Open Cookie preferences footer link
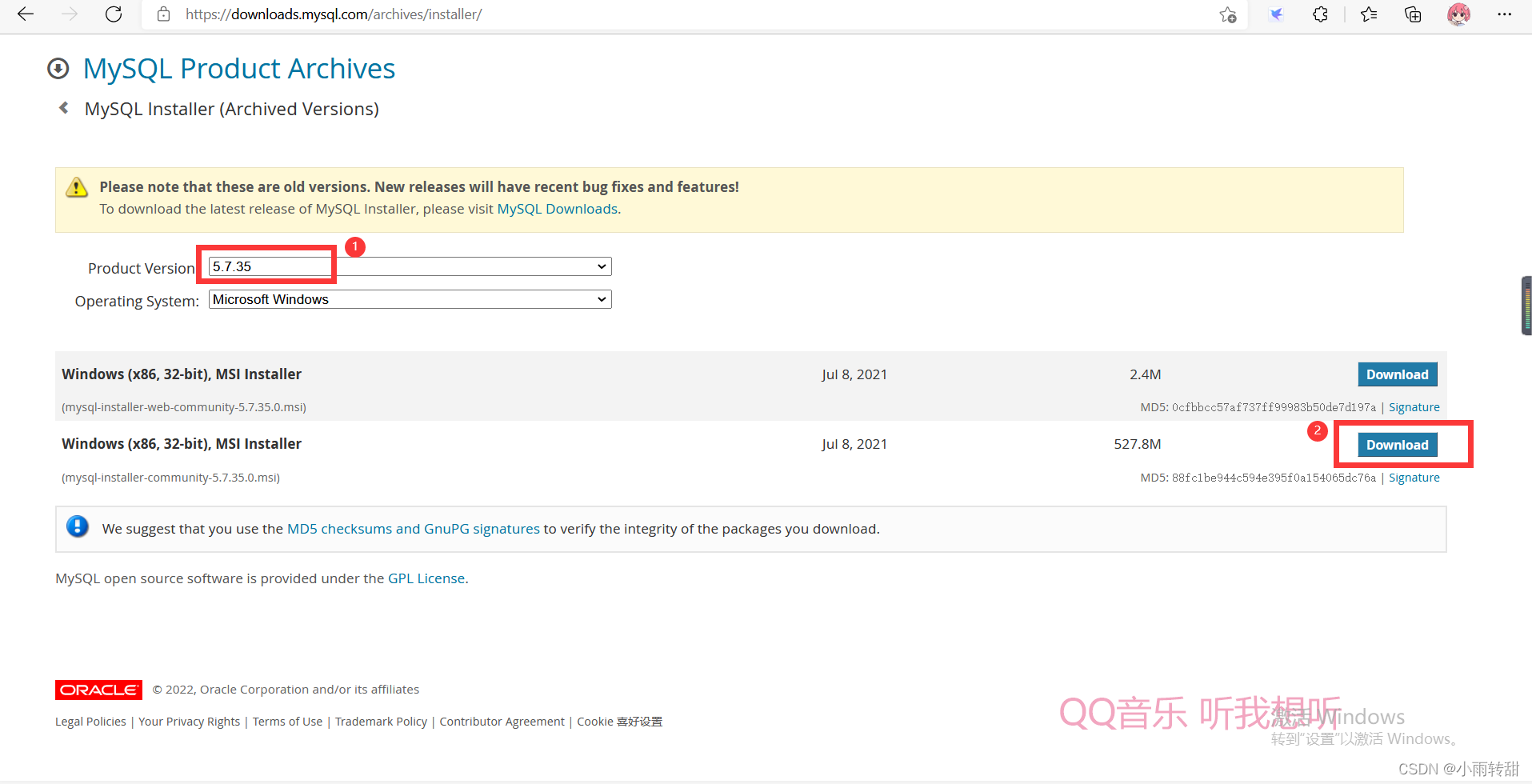The image size is (1532, 784). (x=619, y=722)
